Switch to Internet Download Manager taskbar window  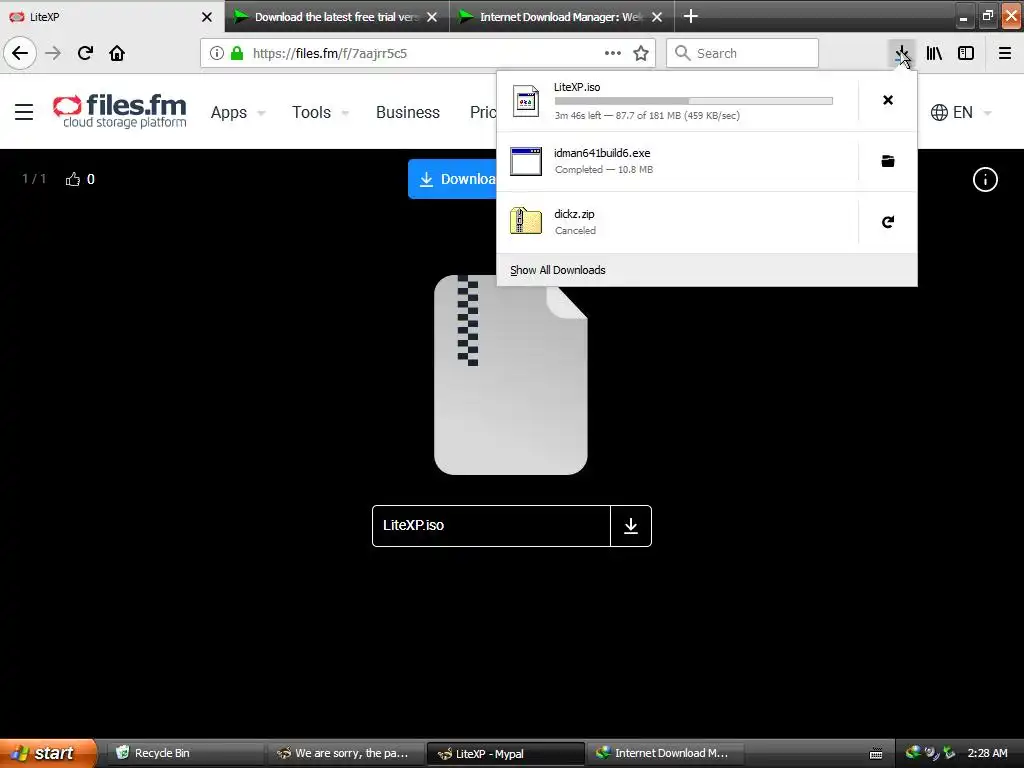[x=664, y=753]
